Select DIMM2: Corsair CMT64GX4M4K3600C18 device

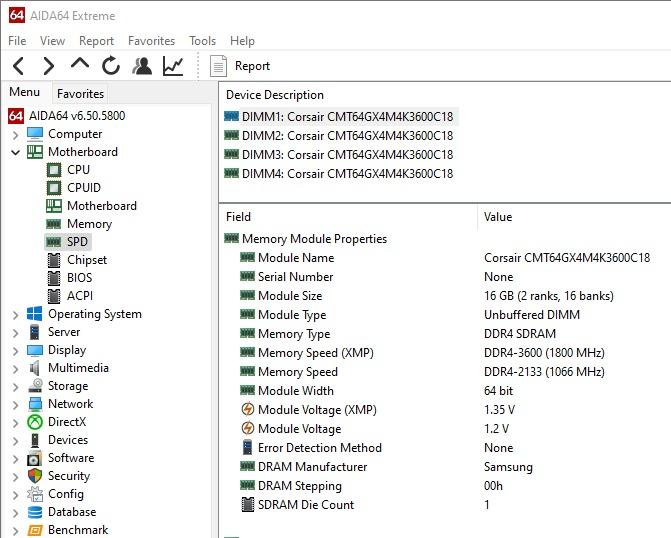click(338, 136)
